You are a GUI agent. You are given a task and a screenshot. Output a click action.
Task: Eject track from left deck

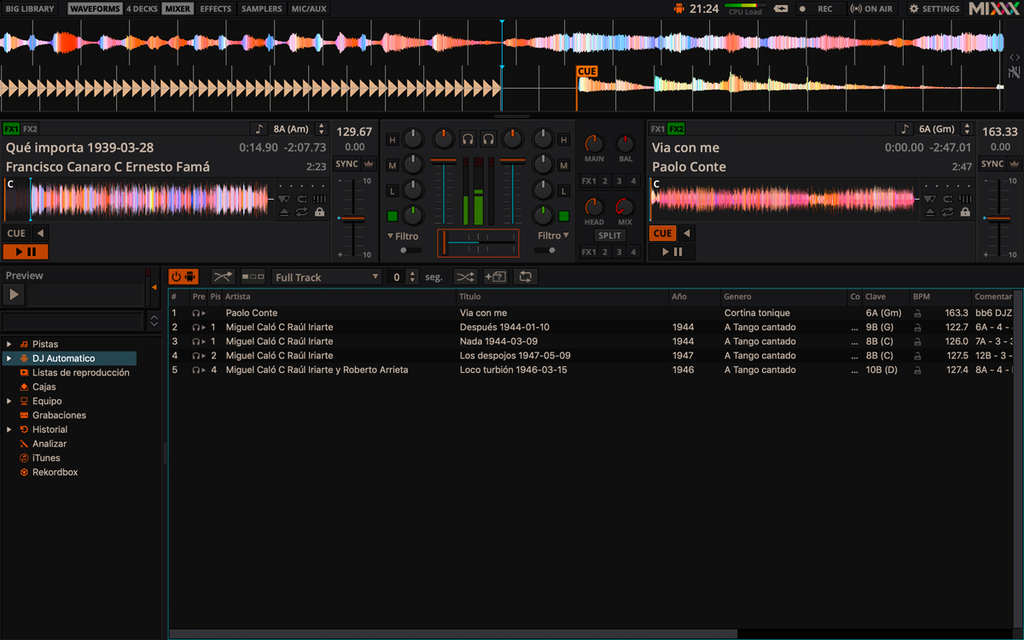284,212
